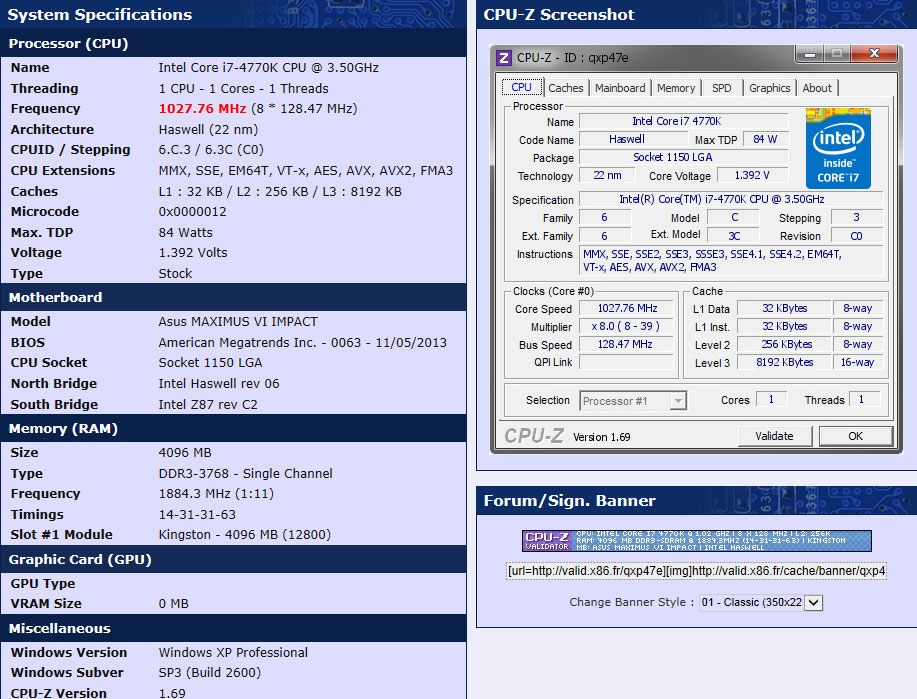917x699 pixels.
Task: Click the Instructions list in CPU-Z
Action: [x=731, y=260]
